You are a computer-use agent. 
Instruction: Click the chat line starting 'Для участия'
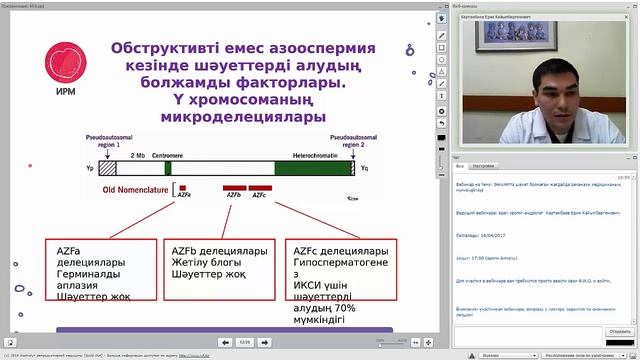click(x=533, y=281)
